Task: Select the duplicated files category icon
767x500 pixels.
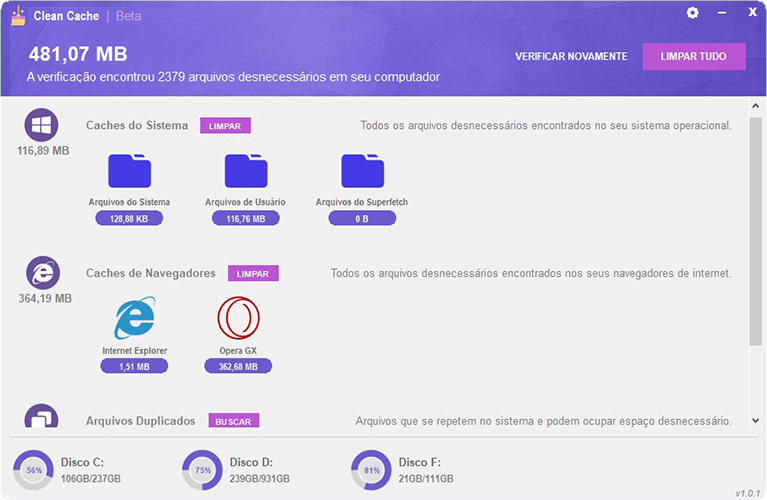Action: click(42, 416)
